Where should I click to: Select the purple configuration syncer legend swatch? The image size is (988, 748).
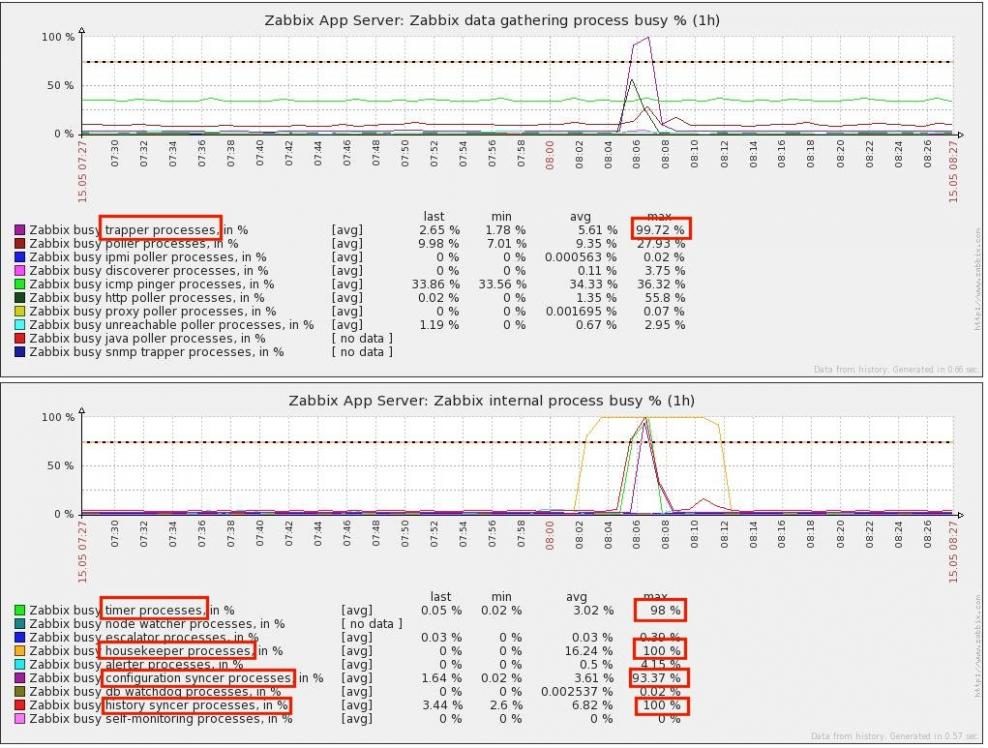20,678
